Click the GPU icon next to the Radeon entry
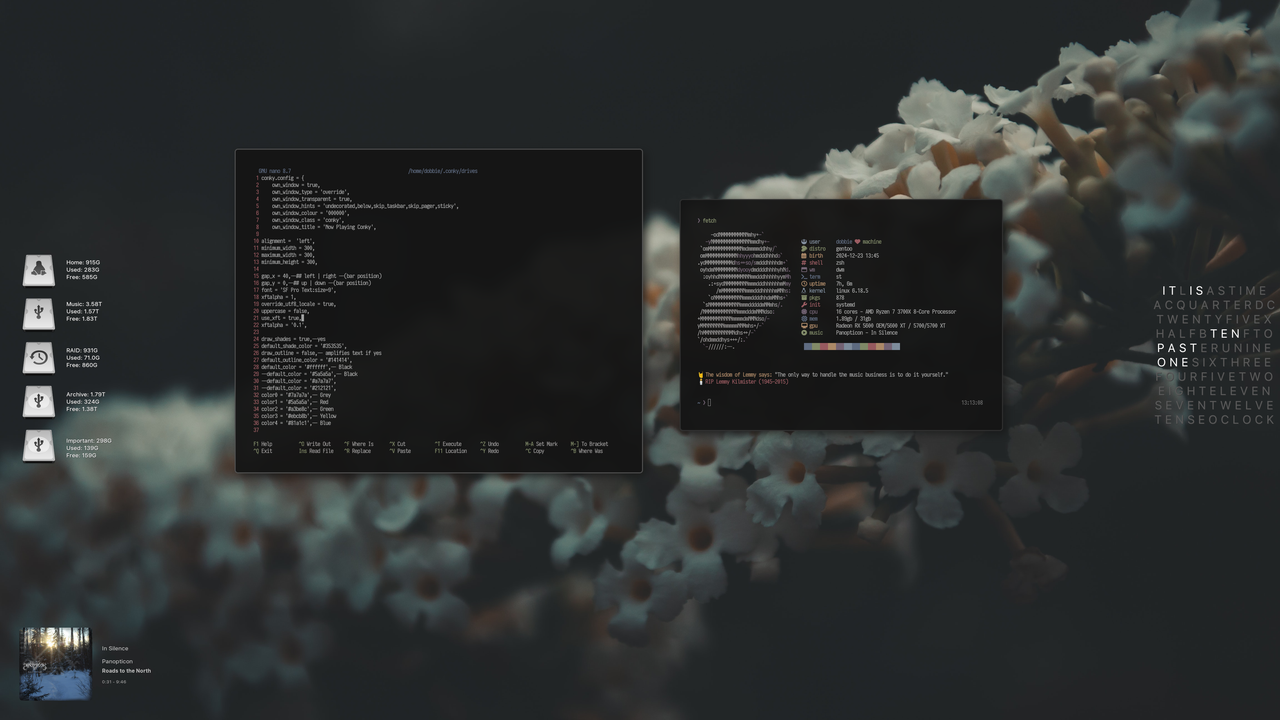 pyautogui.click(x=804, y=326)
